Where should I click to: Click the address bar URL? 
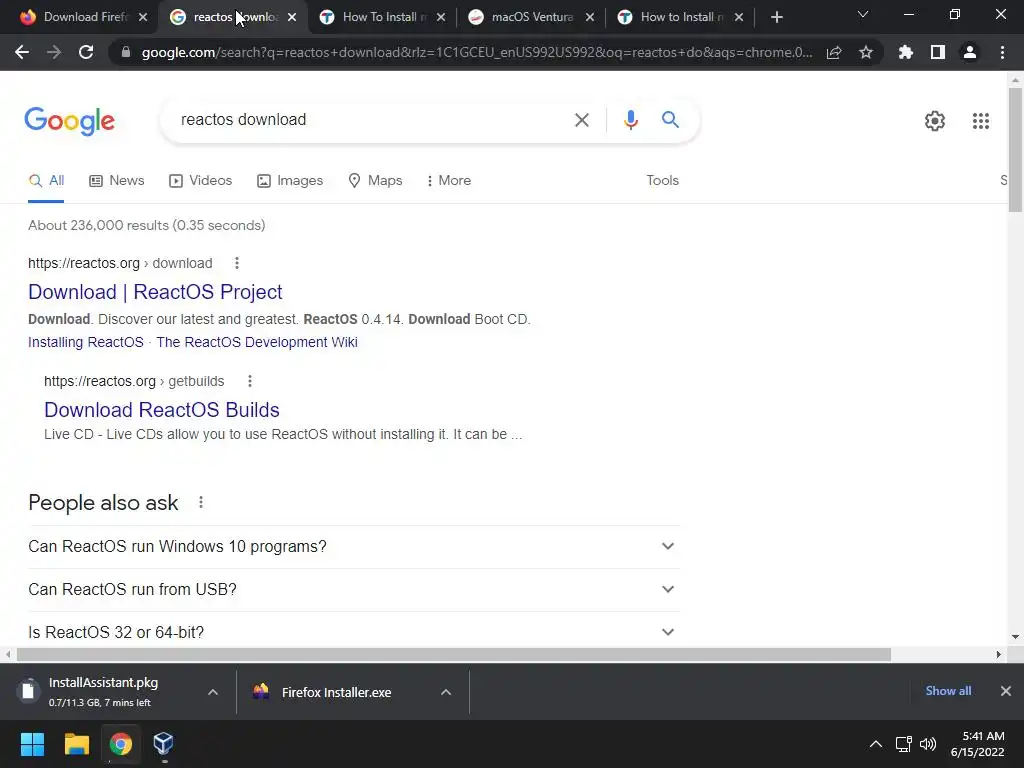pyautogui.click(x=477, y=52)
